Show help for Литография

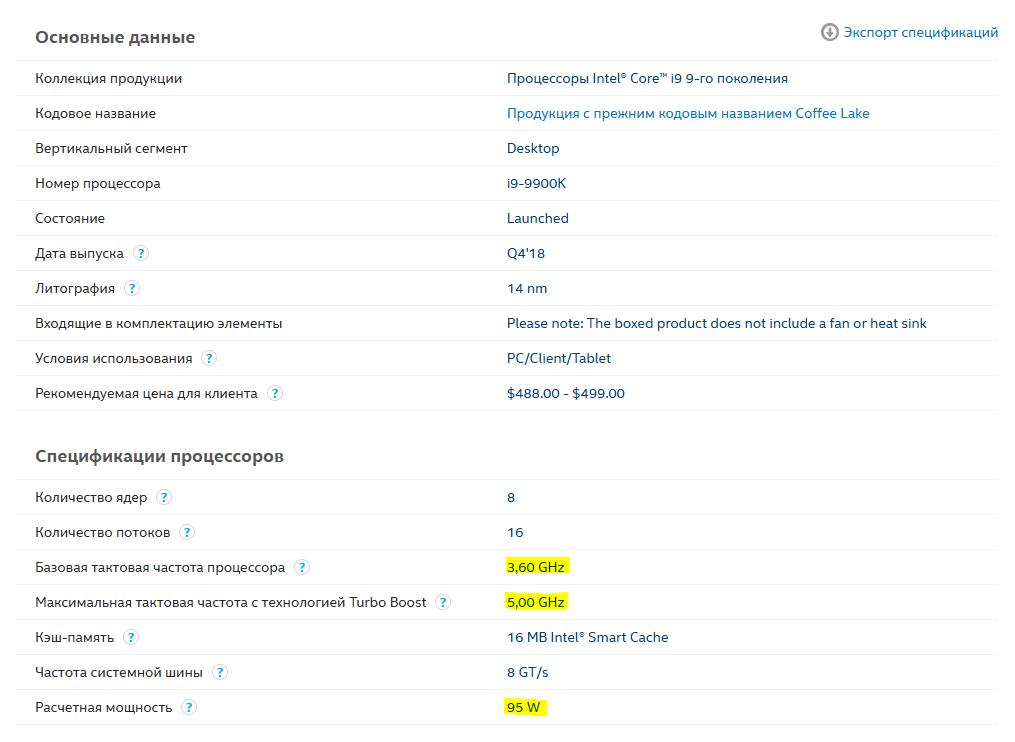(131, 288)
